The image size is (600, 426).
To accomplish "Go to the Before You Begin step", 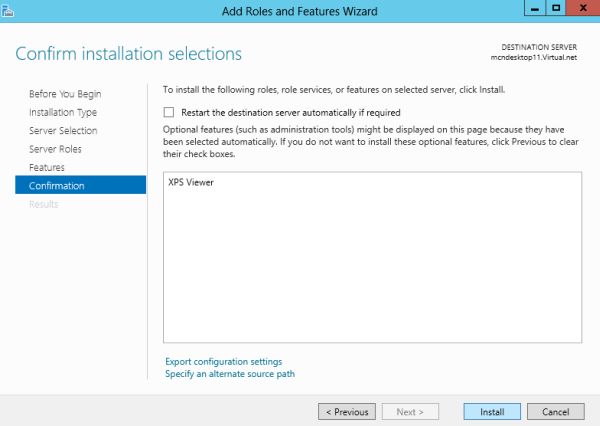I will coord(65,94).
